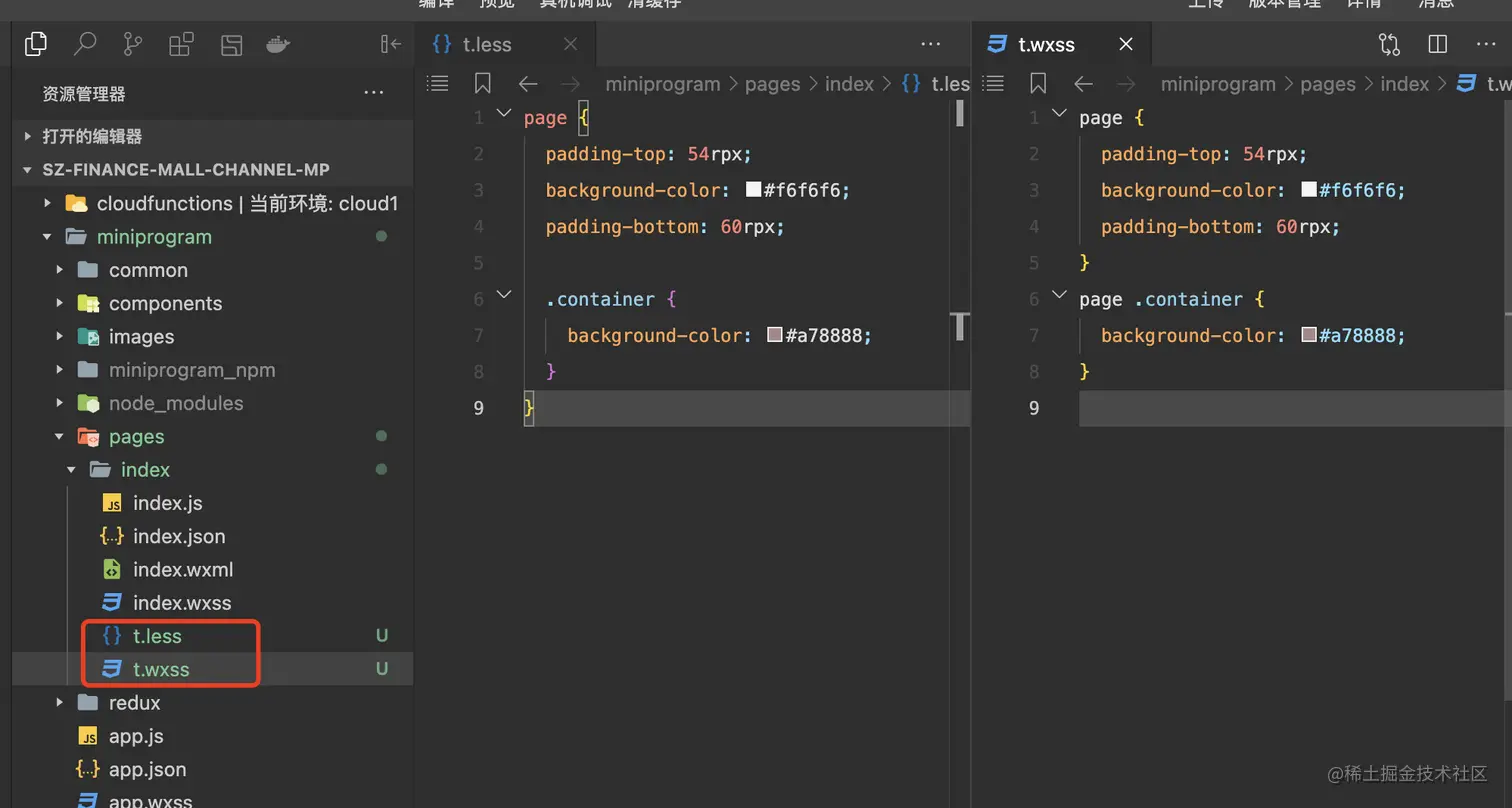1512x808 pixels.
Task: Open index.wxml file in explorer
Action: click(183, 570)
